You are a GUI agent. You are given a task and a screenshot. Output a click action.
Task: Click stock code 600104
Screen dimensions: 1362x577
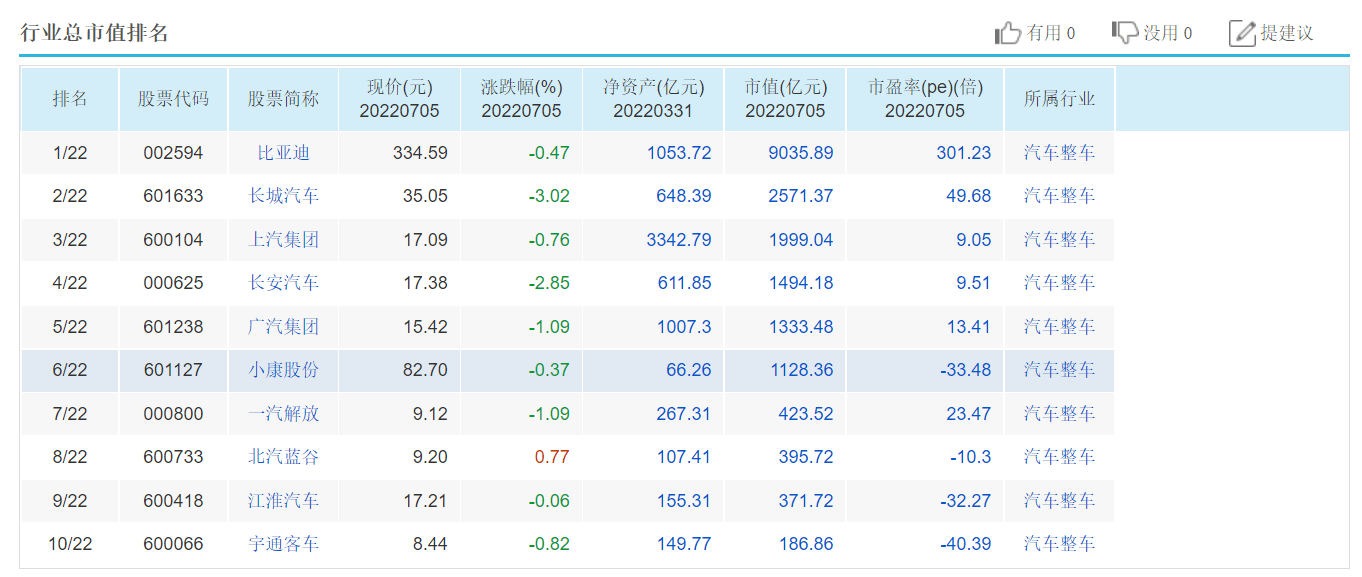pyautogui.click(x=173, y=240)
